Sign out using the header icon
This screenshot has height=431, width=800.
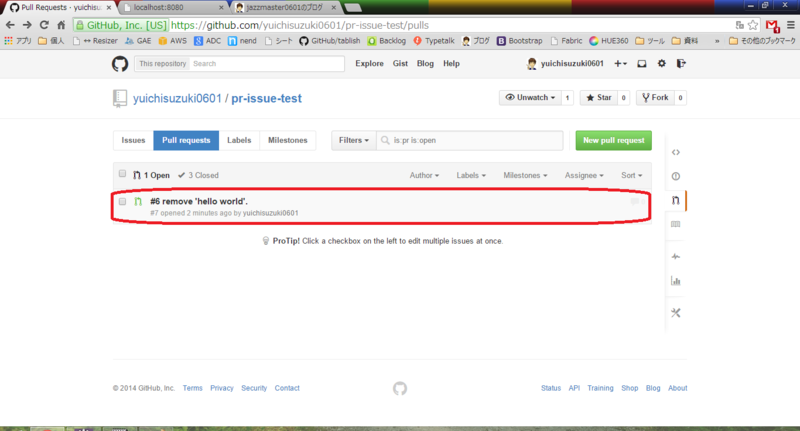[x=681, y=63]
